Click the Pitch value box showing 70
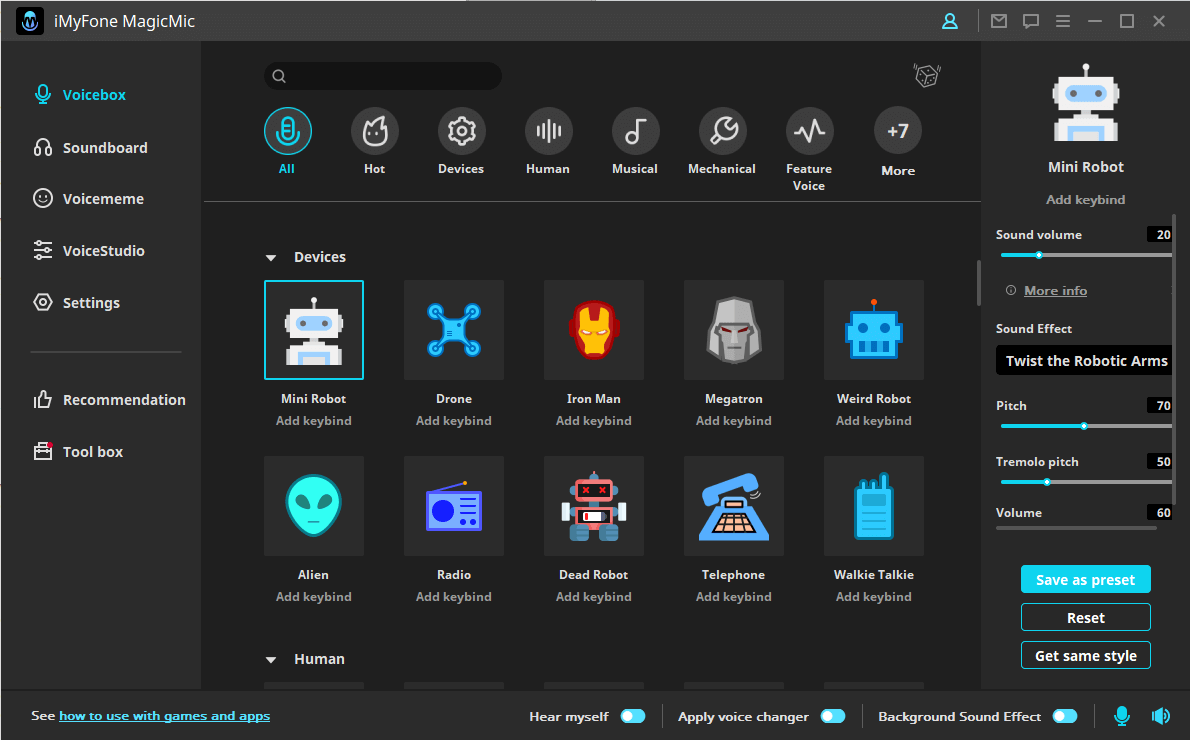Screen dimensions: 1190x740 1160,405
